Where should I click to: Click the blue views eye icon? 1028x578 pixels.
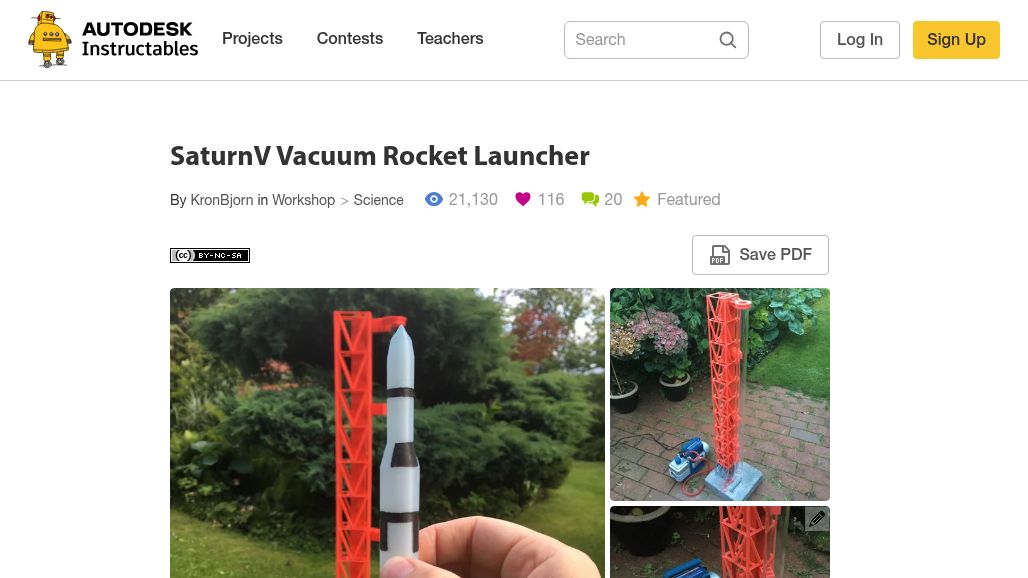click(433, 199)
